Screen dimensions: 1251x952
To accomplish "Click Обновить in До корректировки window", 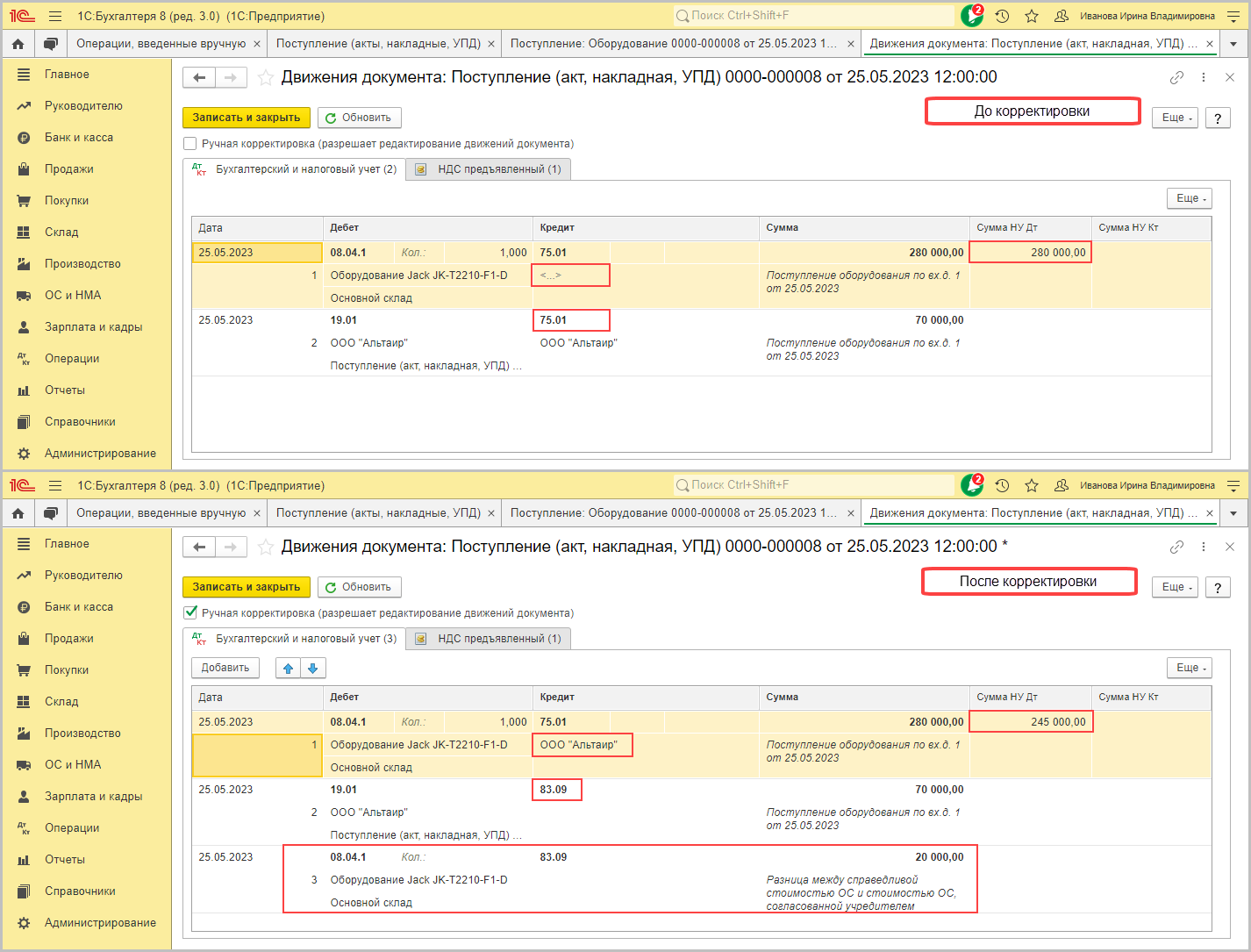I will pos(359,118).
